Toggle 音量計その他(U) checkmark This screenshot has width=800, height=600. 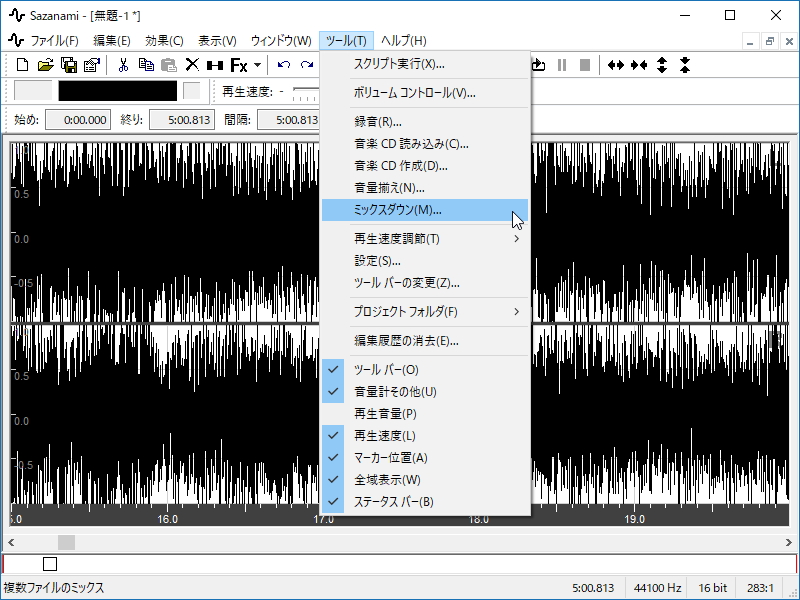click(x=425, y=391)
